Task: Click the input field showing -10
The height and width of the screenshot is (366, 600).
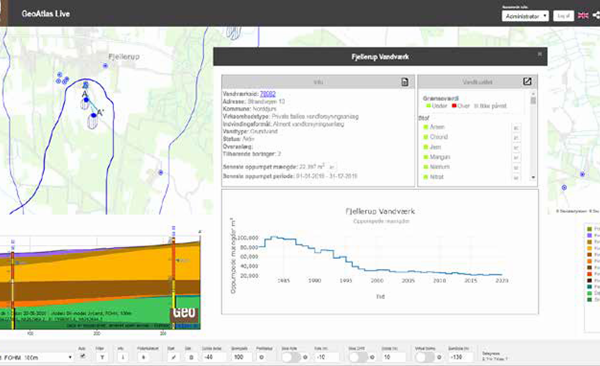Action: pyautogui.click(x=326, y=357)
